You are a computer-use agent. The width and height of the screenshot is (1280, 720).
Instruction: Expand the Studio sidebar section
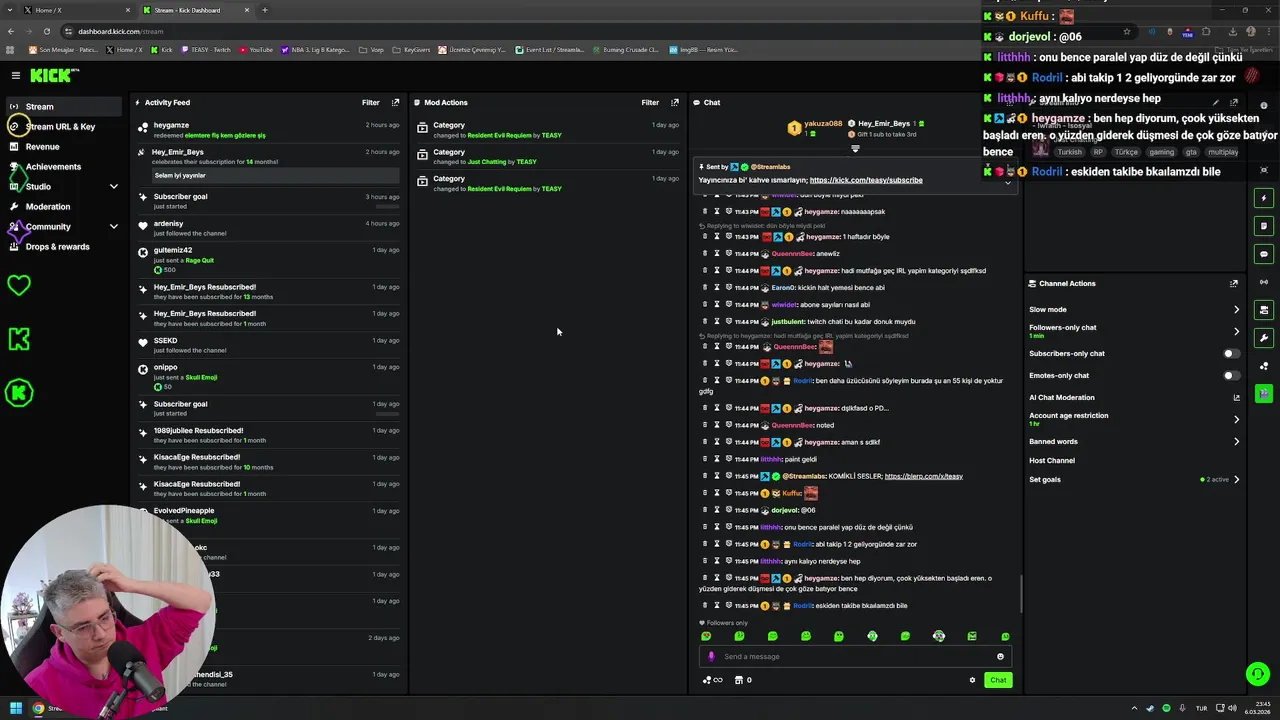(113, 186)
